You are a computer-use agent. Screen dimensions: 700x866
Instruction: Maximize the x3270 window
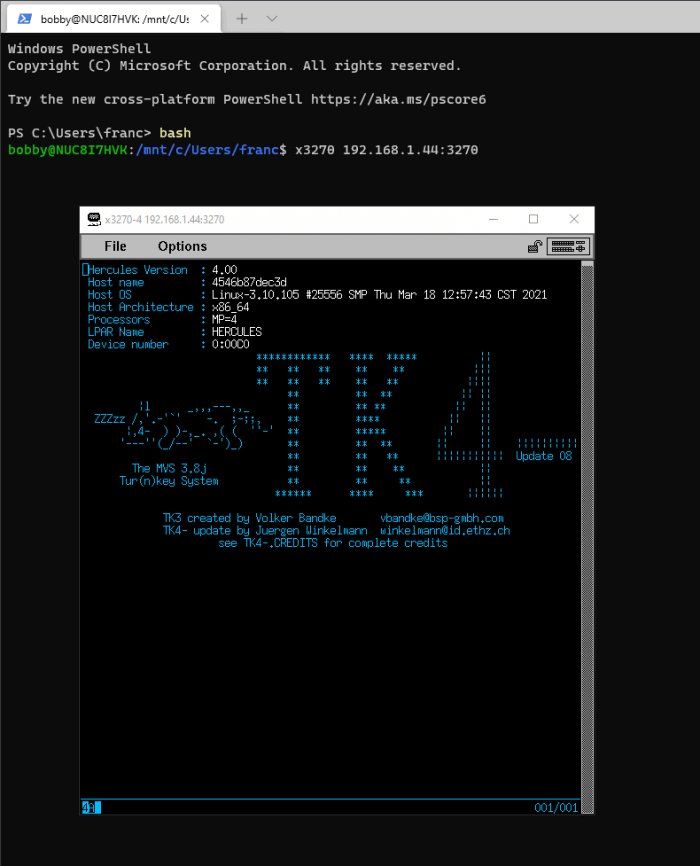[533, 219]
